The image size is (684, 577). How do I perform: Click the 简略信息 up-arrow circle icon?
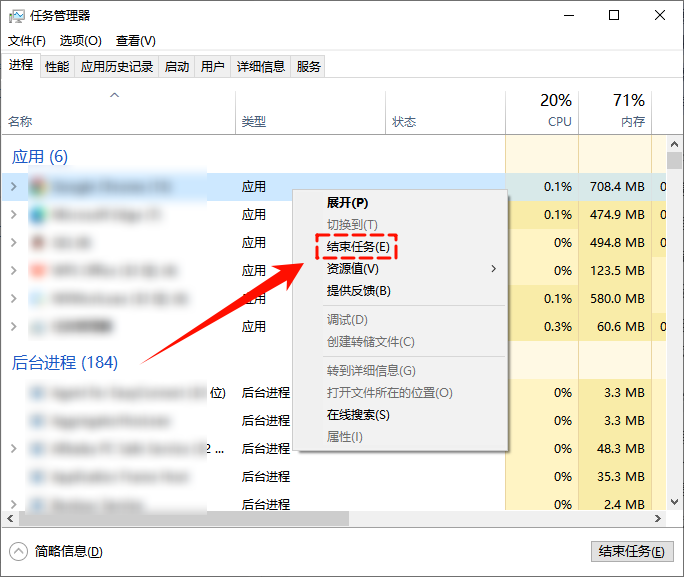[x=18, y=551]
